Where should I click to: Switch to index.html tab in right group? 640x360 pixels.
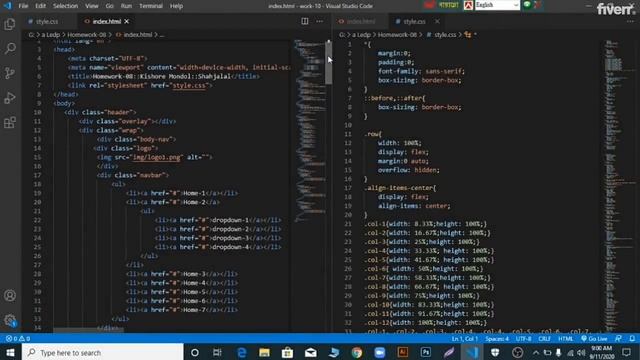(361, 21)
